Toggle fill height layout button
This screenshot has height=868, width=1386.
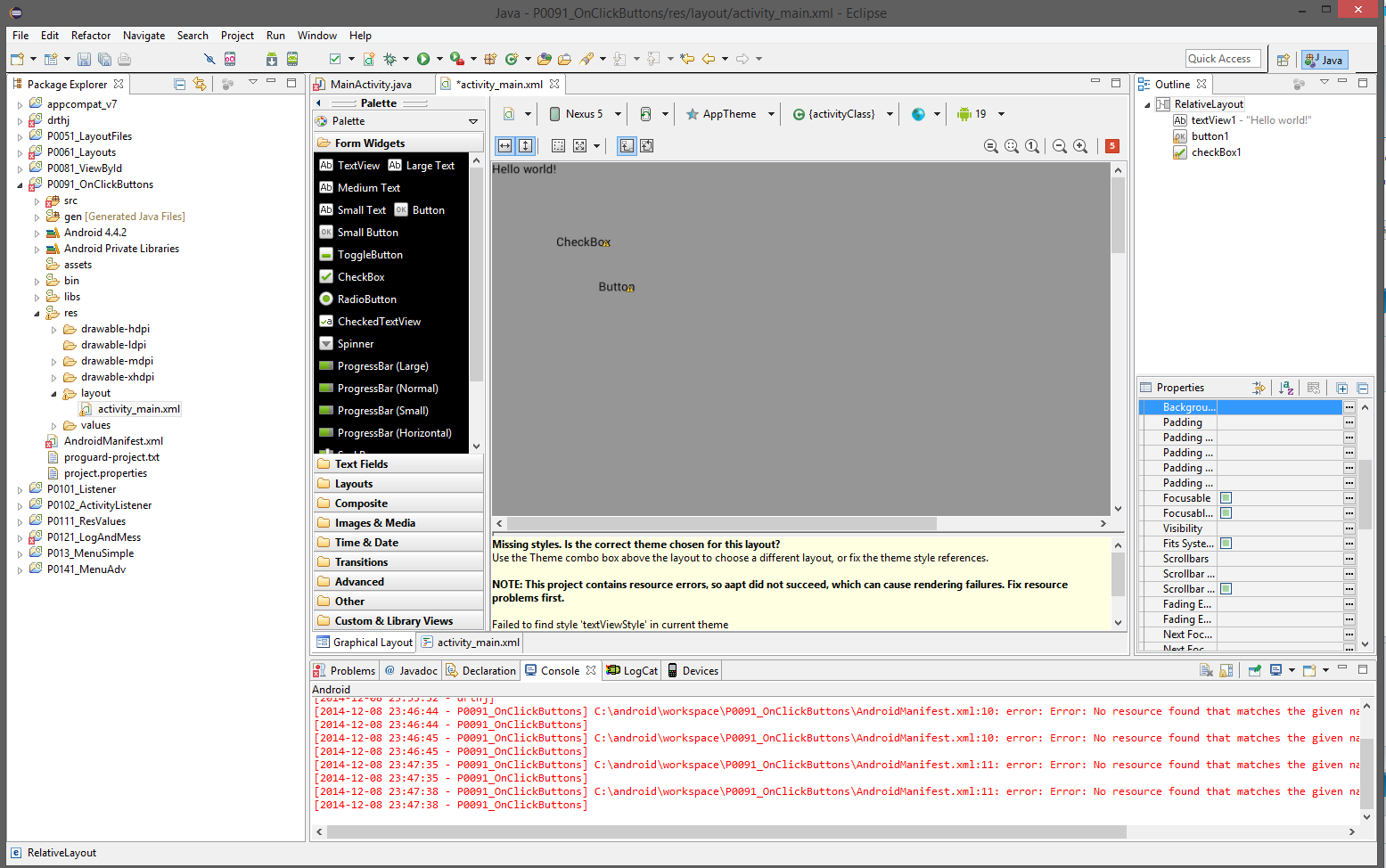(x=526, y=145)
